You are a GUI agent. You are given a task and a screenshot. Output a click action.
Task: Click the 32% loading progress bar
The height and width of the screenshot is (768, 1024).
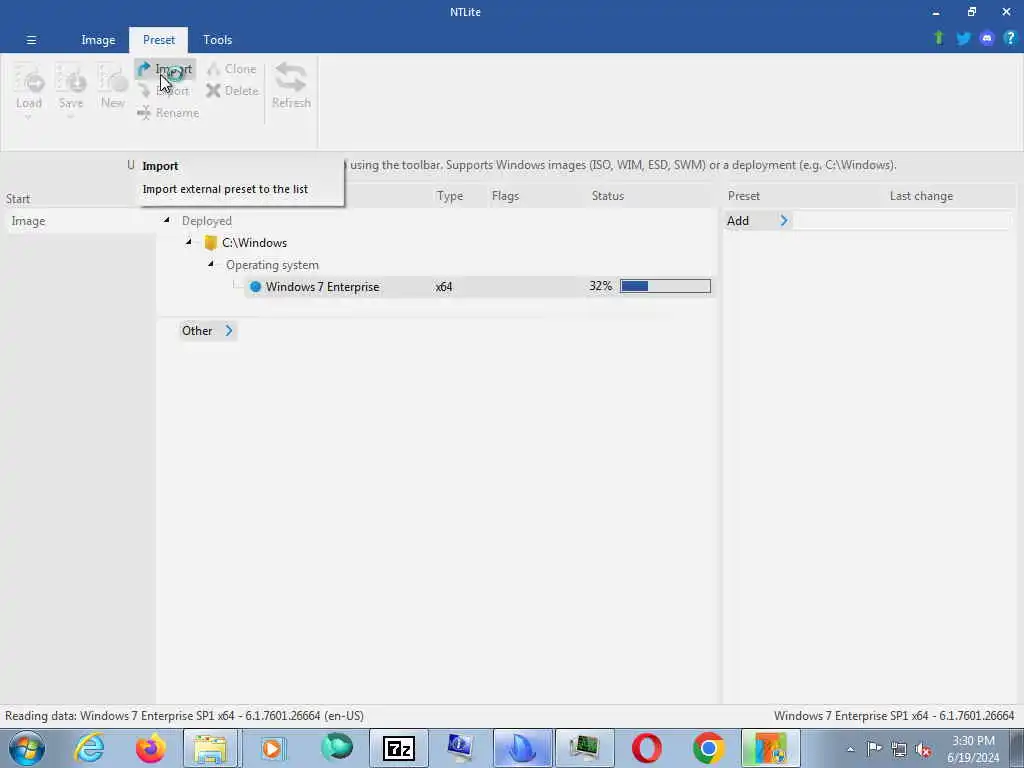pyautogui.click(x=665, y=286)
